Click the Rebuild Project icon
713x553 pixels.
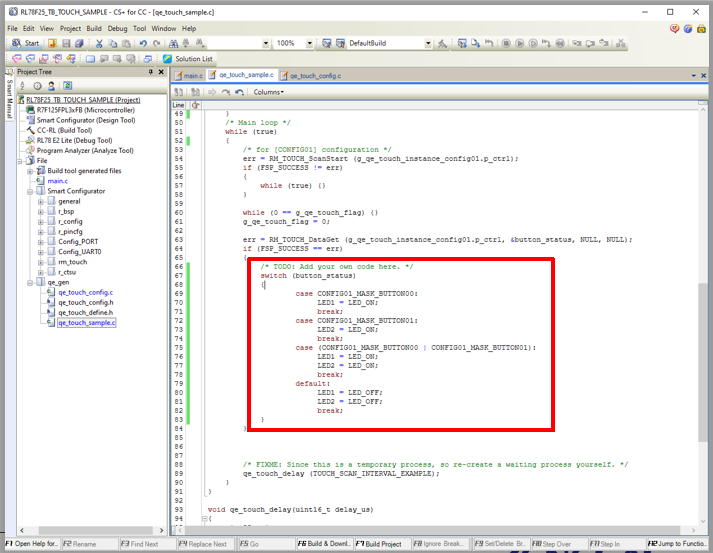[x=340, y=43]
